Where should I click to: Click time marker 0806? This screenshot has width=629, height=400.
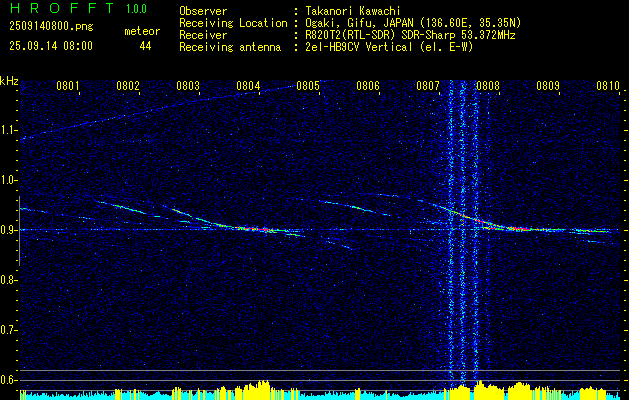(x=368, y=86)
